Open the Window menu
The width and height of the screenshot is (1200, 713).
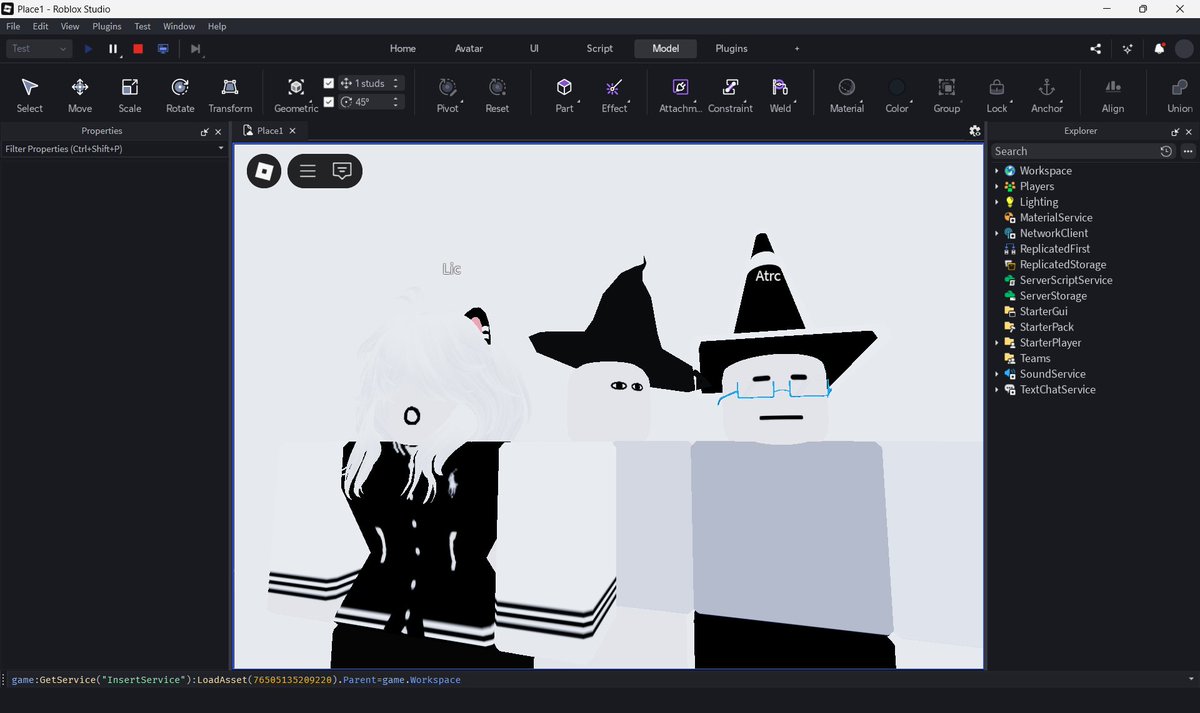179,26
